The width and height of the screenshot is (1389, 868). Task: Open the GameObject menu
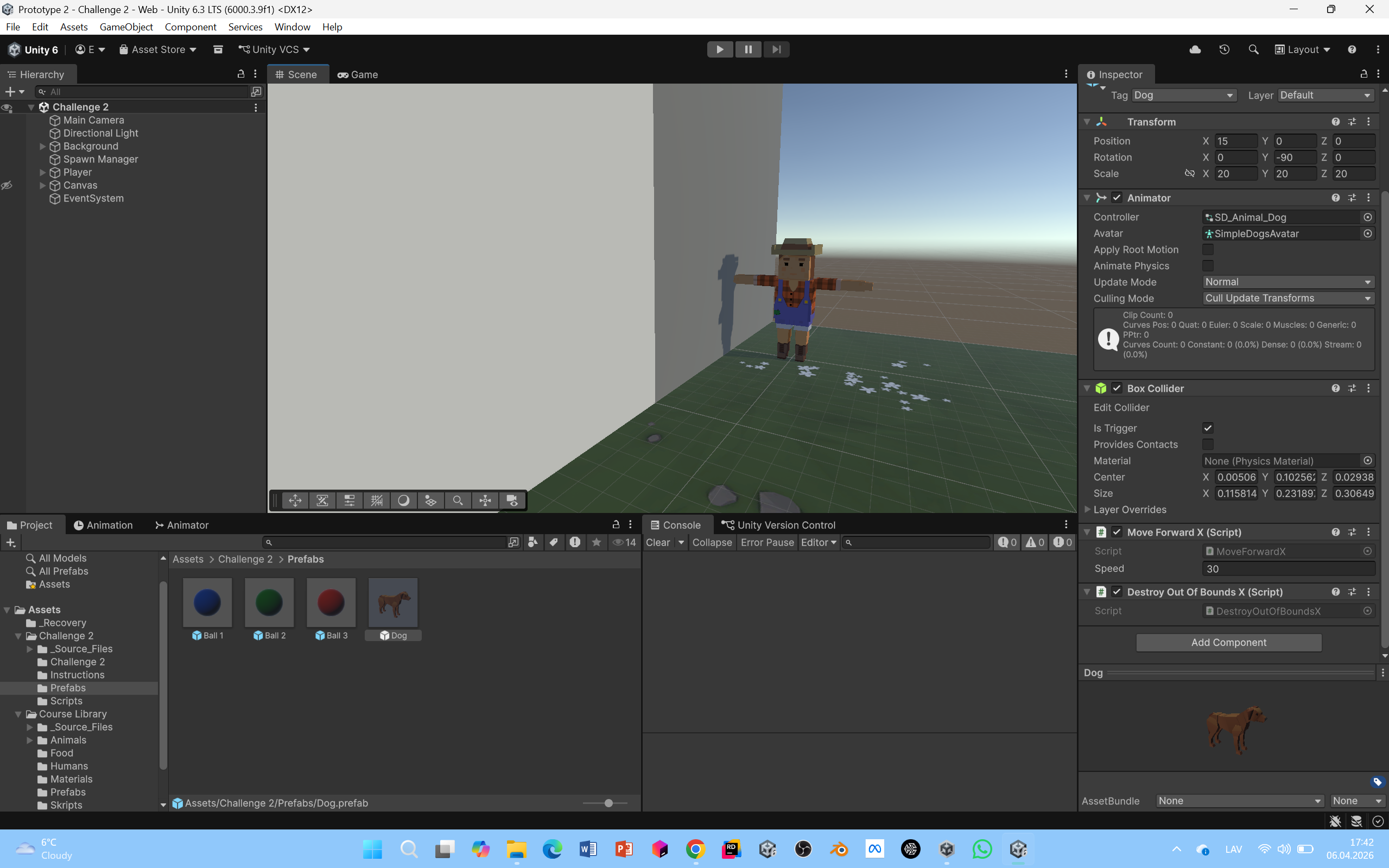(x=126, y=27)
